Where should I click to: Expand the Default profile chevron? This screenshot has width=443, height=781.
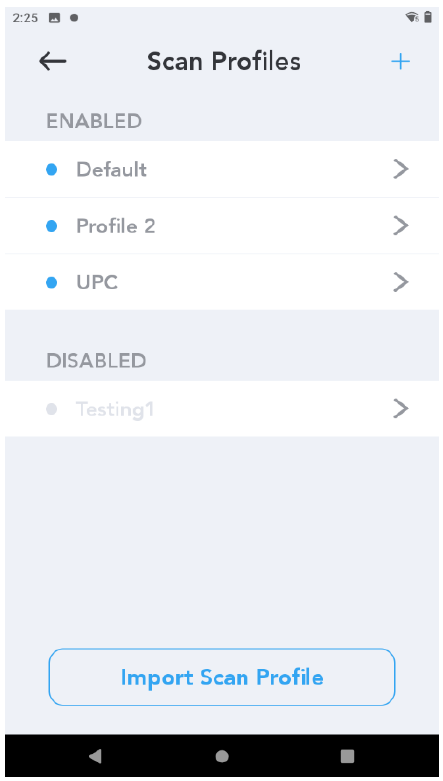(x=401, y=169)
